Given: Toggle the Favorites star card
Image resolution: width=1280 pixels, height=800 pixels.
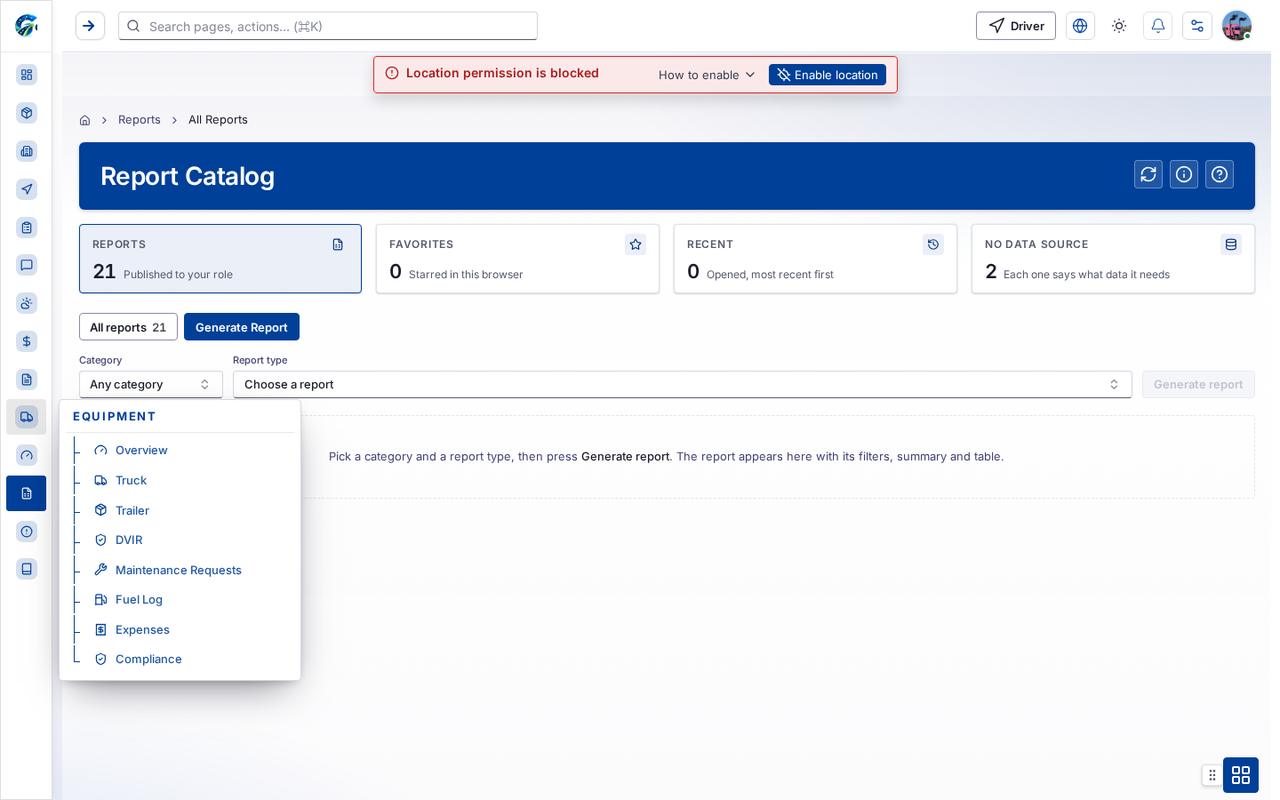Looking at the screenshot, I should pyautogui.click(x=517, y=259).
